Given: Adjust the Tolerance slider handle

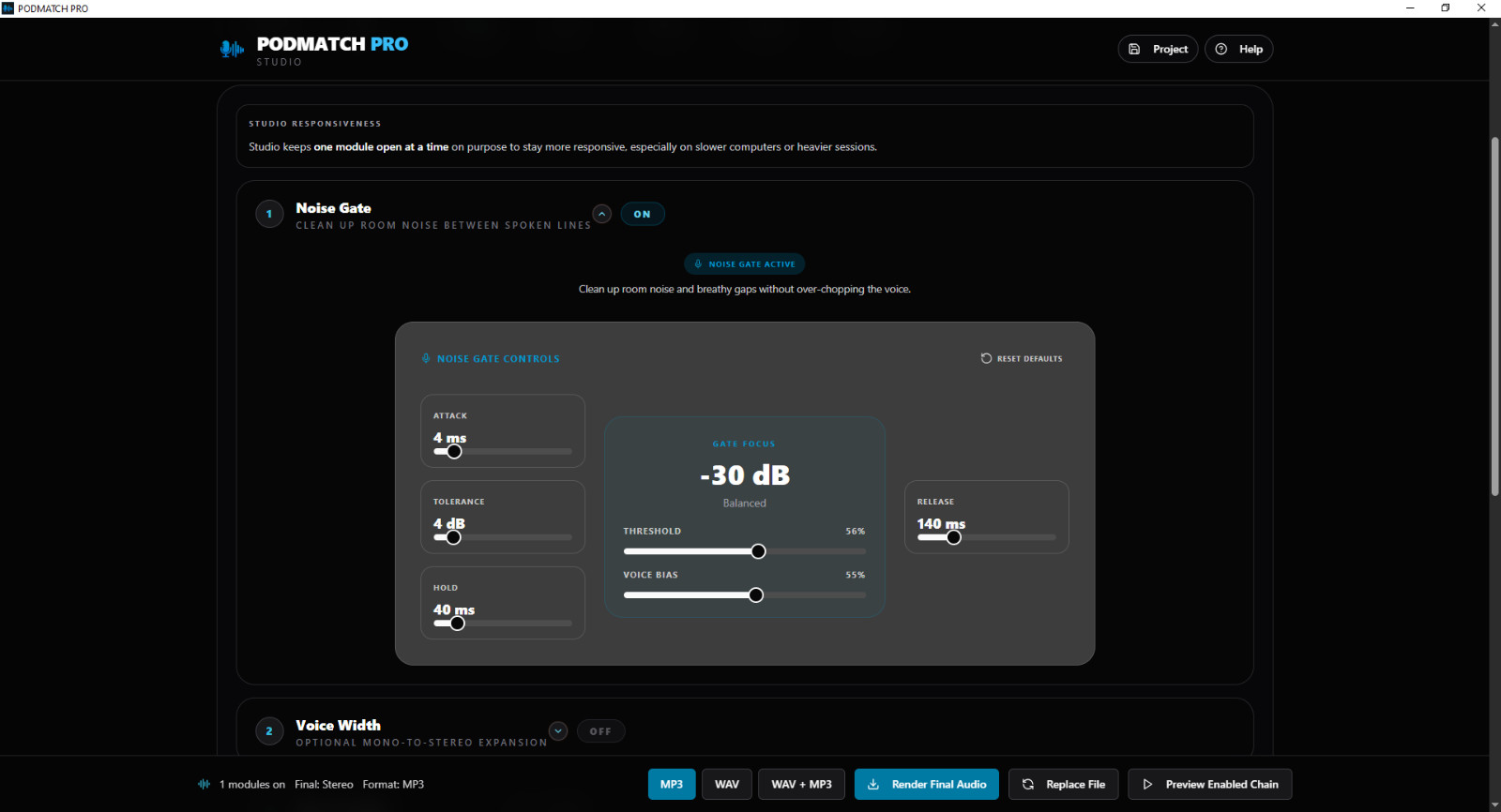Looking at the screenshot, I should click(x=454, y=537).
